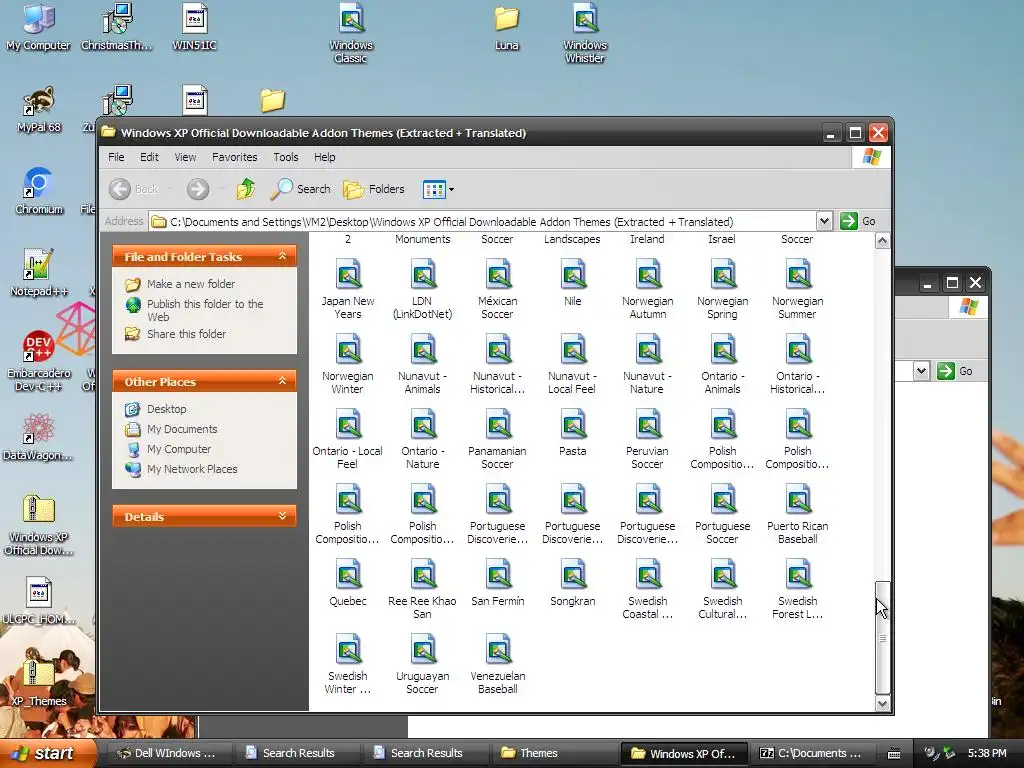This screenshot has height=768, width=1024.
Task: Collapse the Other Places panel
Action: click(x=282, y=381)
